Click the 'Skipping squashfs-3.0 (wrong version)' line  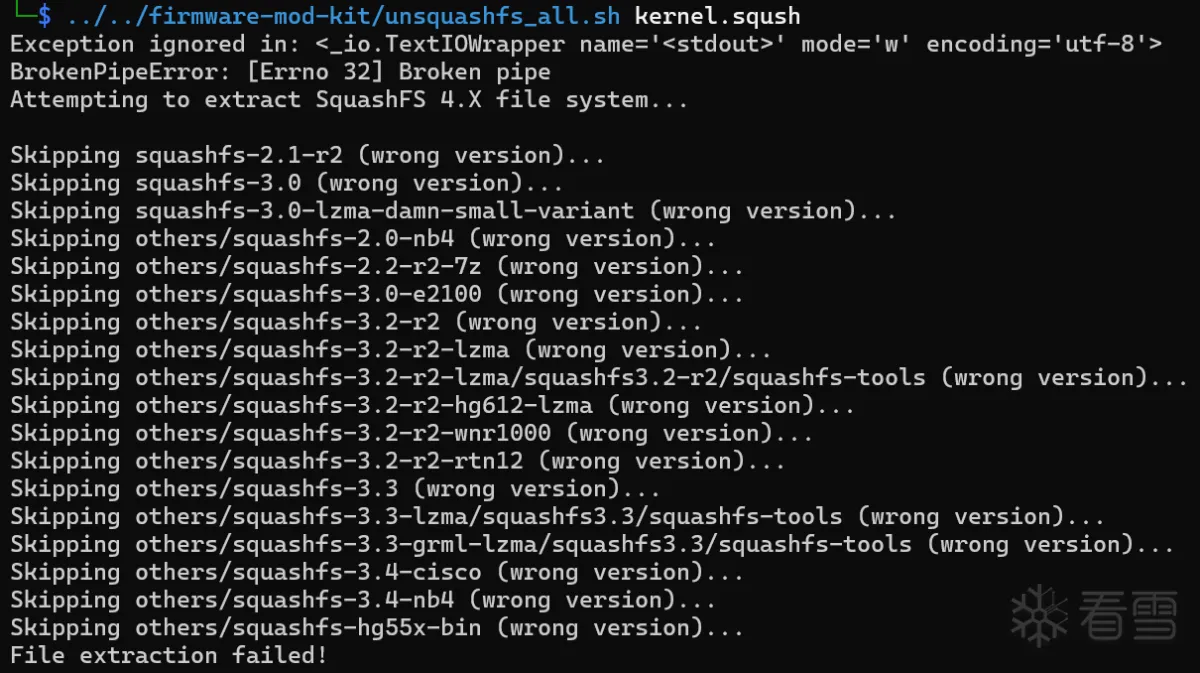point(287,183)
